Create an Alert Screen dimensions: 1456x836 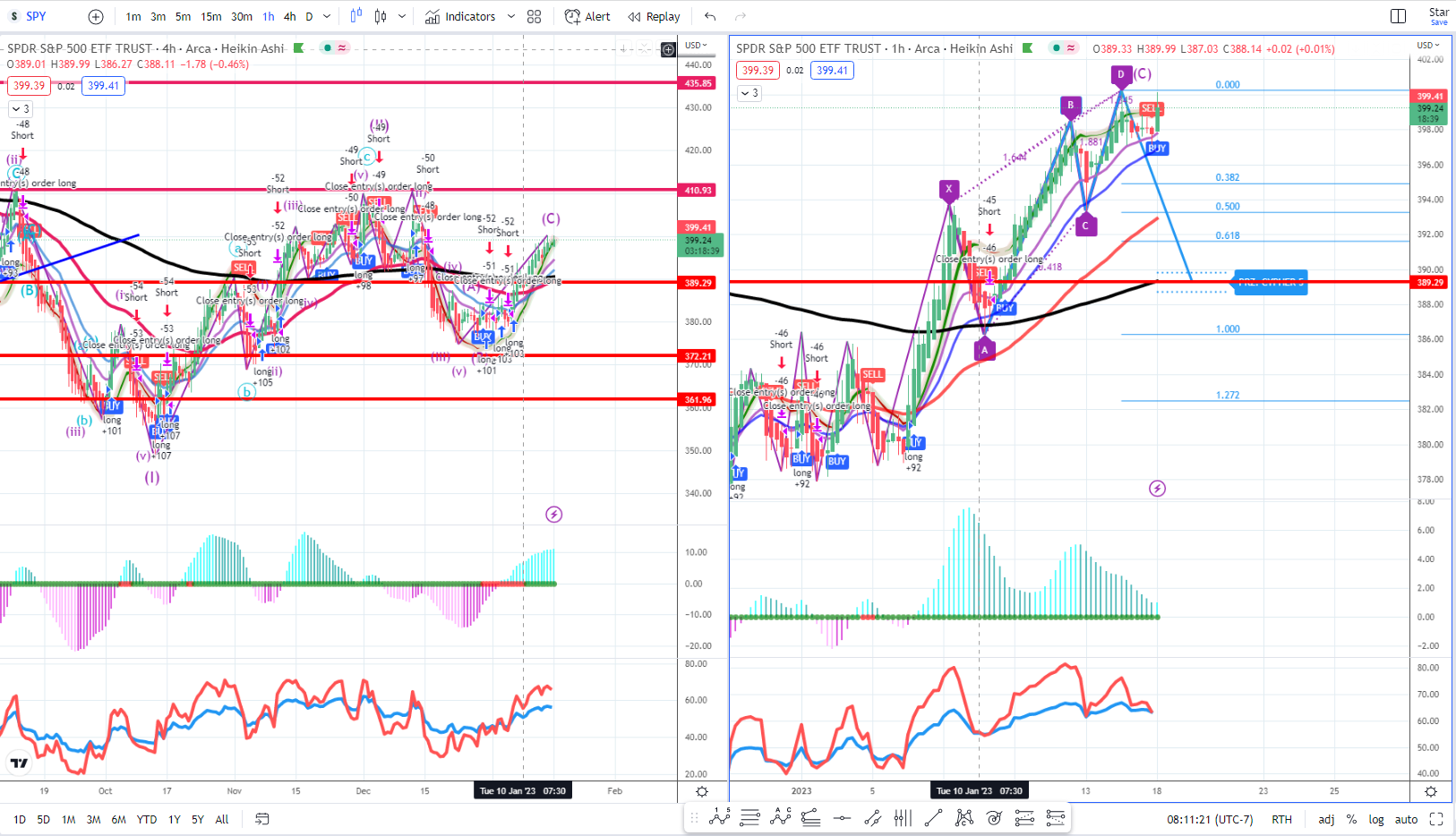[x=587, y=16]
